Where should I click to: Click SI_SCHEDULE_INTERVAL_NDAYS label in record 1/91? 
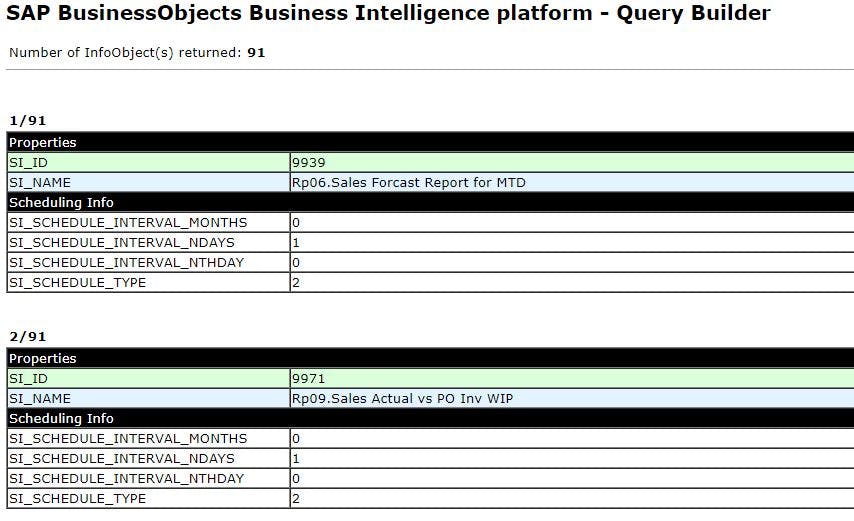pos(121,243)
